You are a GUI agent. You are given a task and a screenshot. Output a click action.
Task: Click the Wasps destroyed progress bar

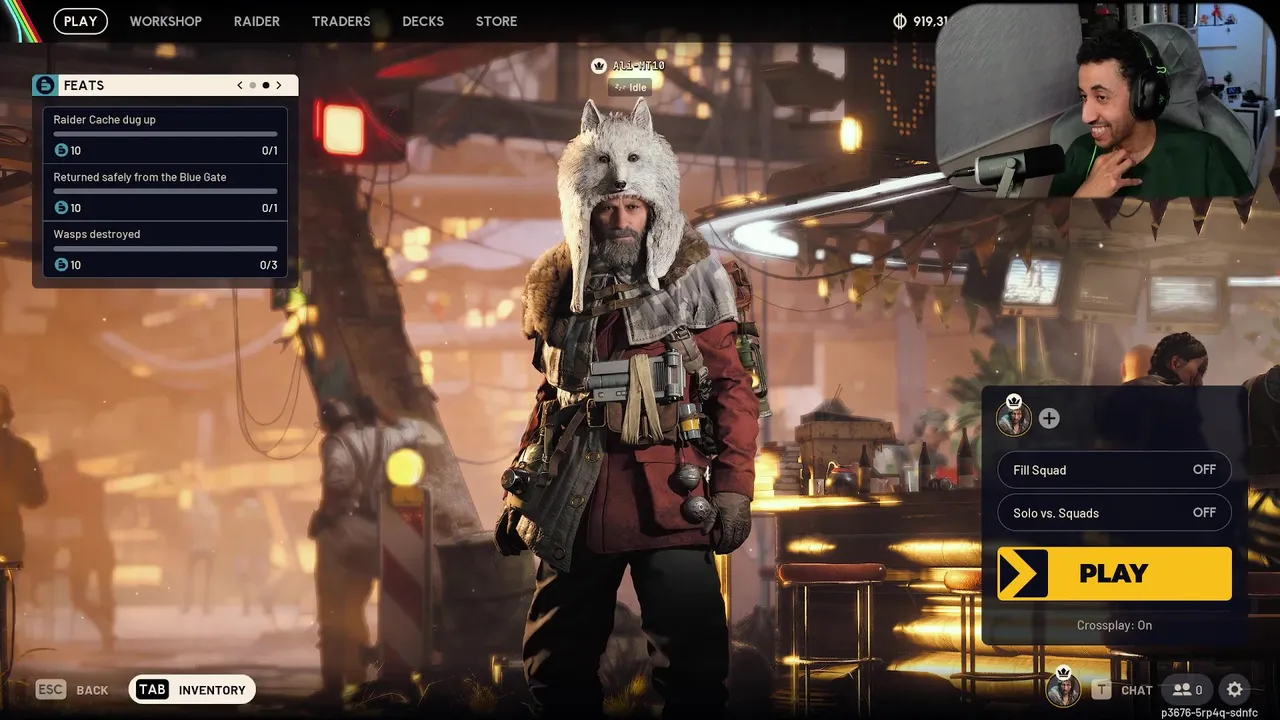coord(165,248)
